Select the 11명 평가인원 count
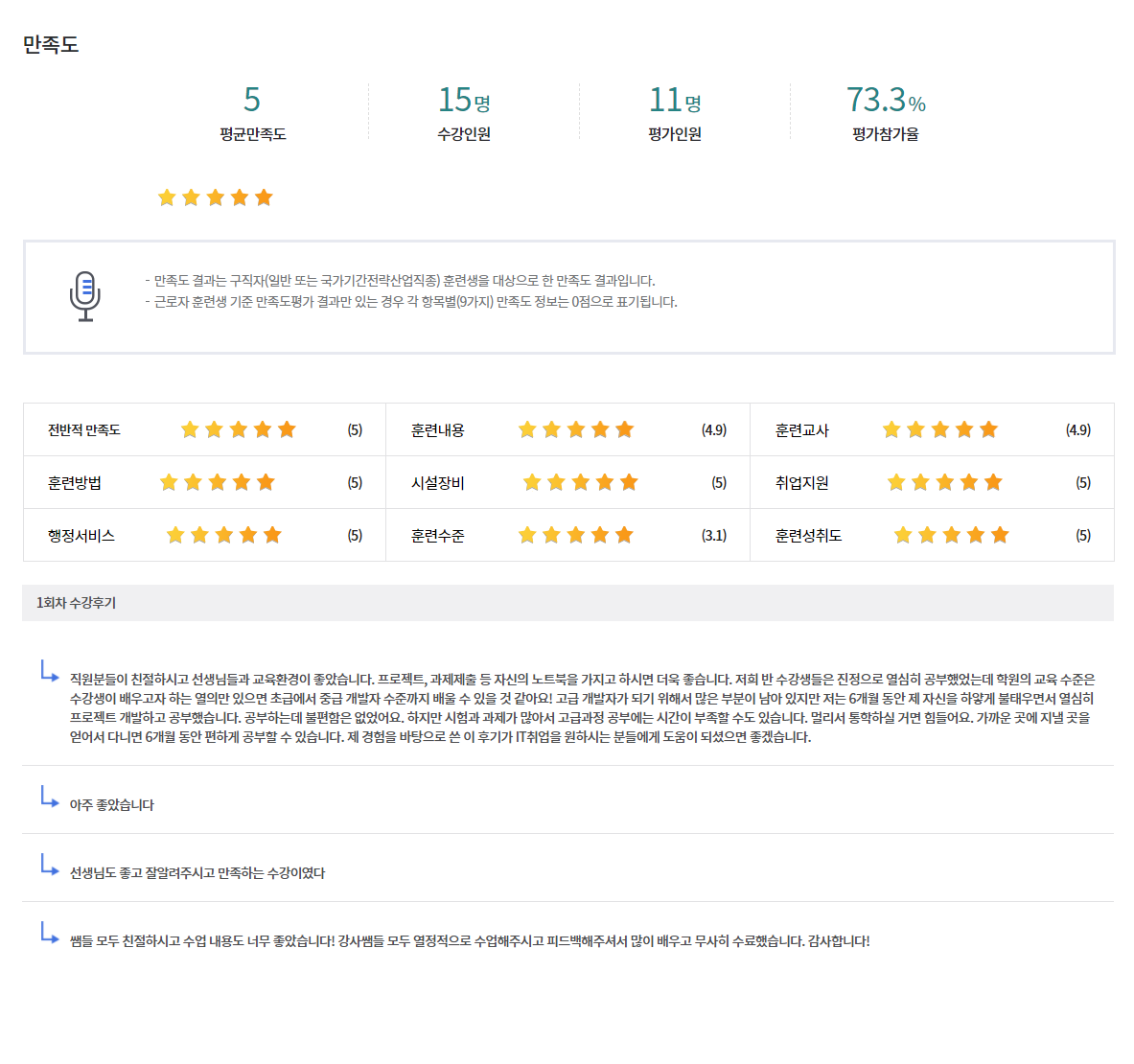1134x1064 pixels. [x=675, y=100]
